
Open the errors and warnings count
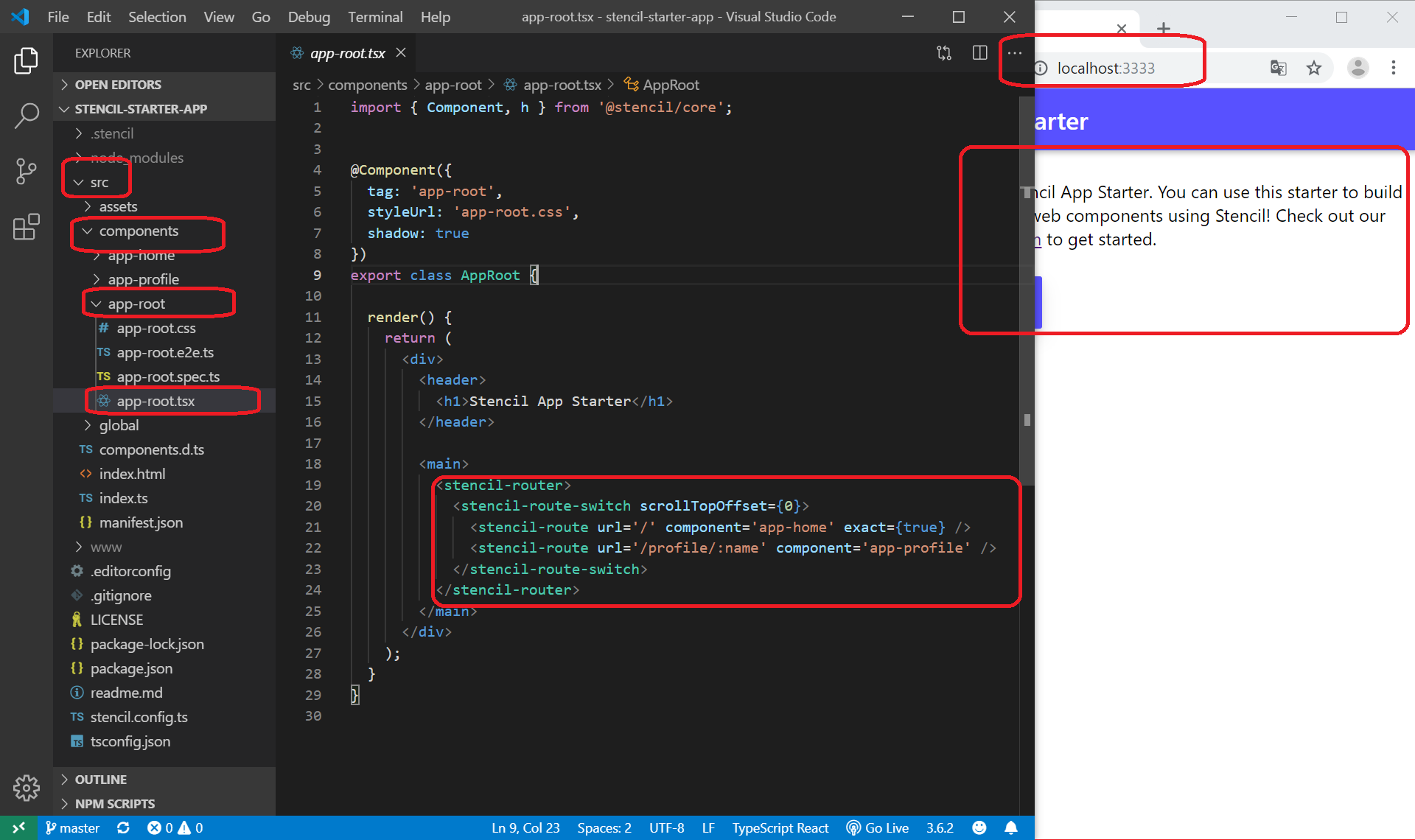pyautogui.click(x=175, y=827)
